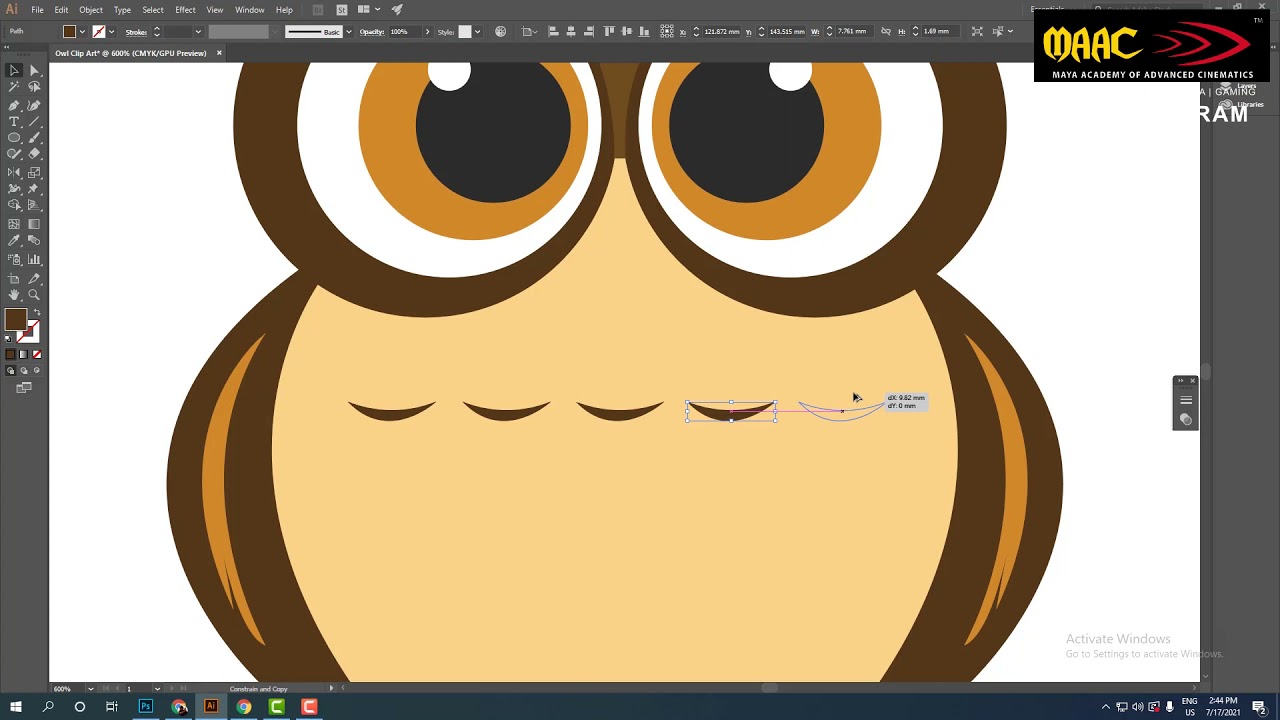The image size is (1280, 720).
Task: Select the Type tool
Action: click(14, 122)
